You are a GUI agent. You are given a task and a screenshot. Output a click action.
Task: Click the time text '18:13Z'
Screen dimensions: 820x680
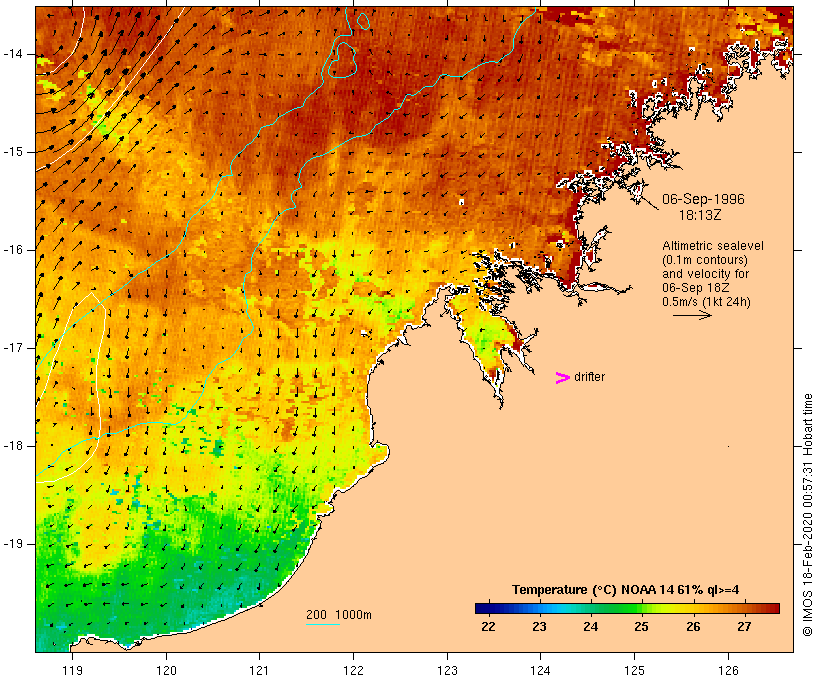coord(700,215)
